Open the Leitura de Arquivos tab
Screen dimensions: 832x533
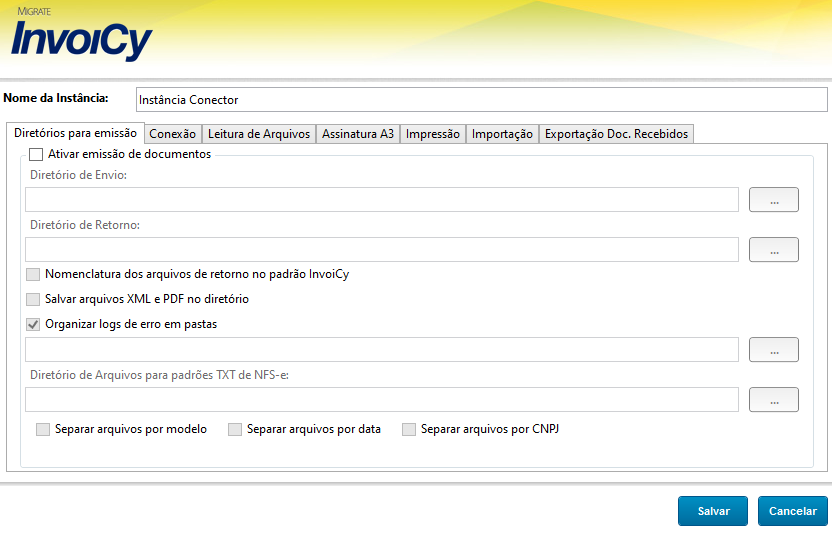(259, 134)
